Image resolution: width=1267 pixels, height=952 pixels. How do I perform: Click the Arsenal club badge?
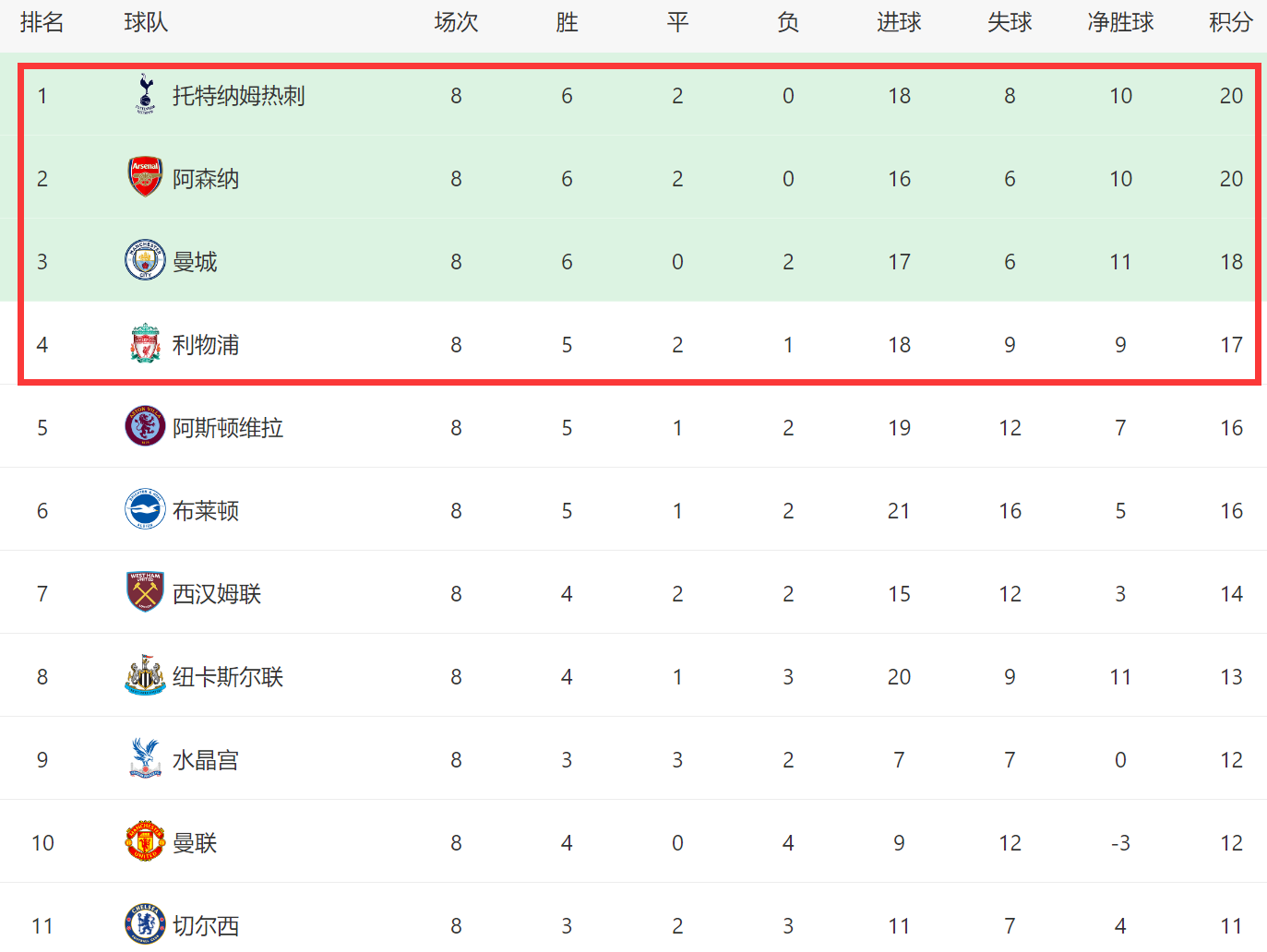tap(145, 177)
